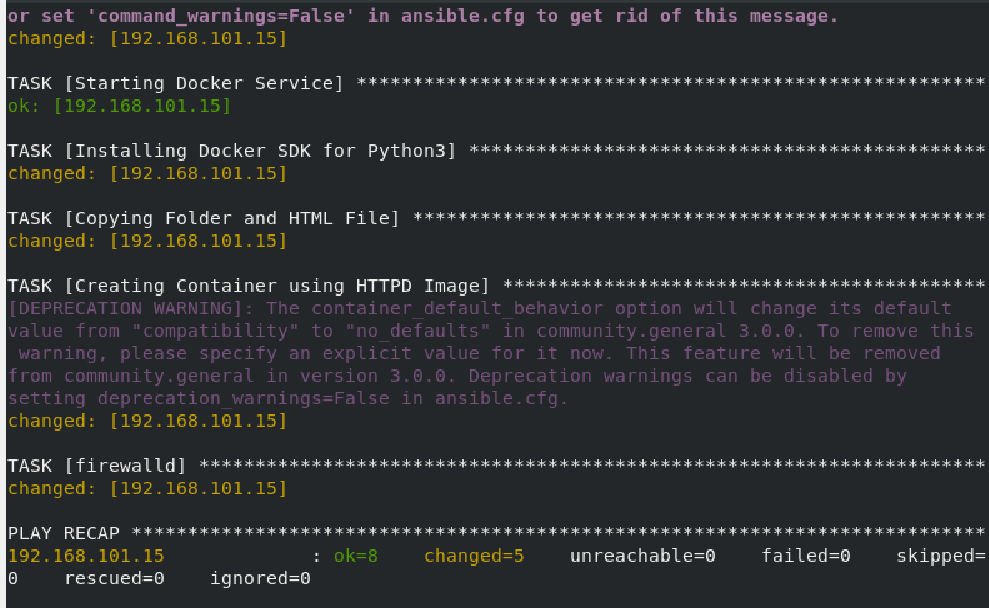The width and height of the screenshot is (989, 608).
Task: Click the 'container_default_behavior' option text
Action: tap(457, 308)
